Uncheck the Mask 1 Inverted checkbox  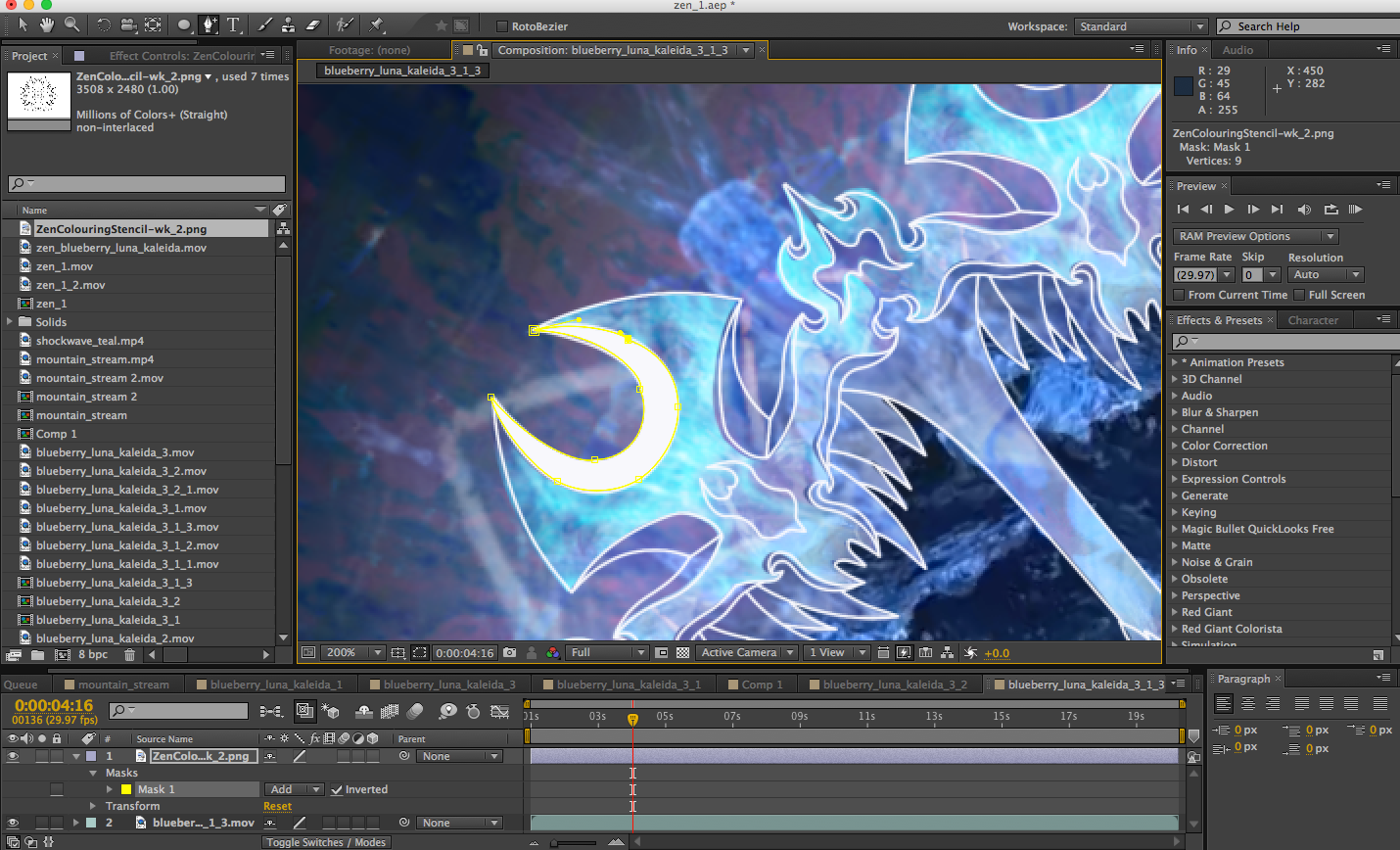point(337,789)
